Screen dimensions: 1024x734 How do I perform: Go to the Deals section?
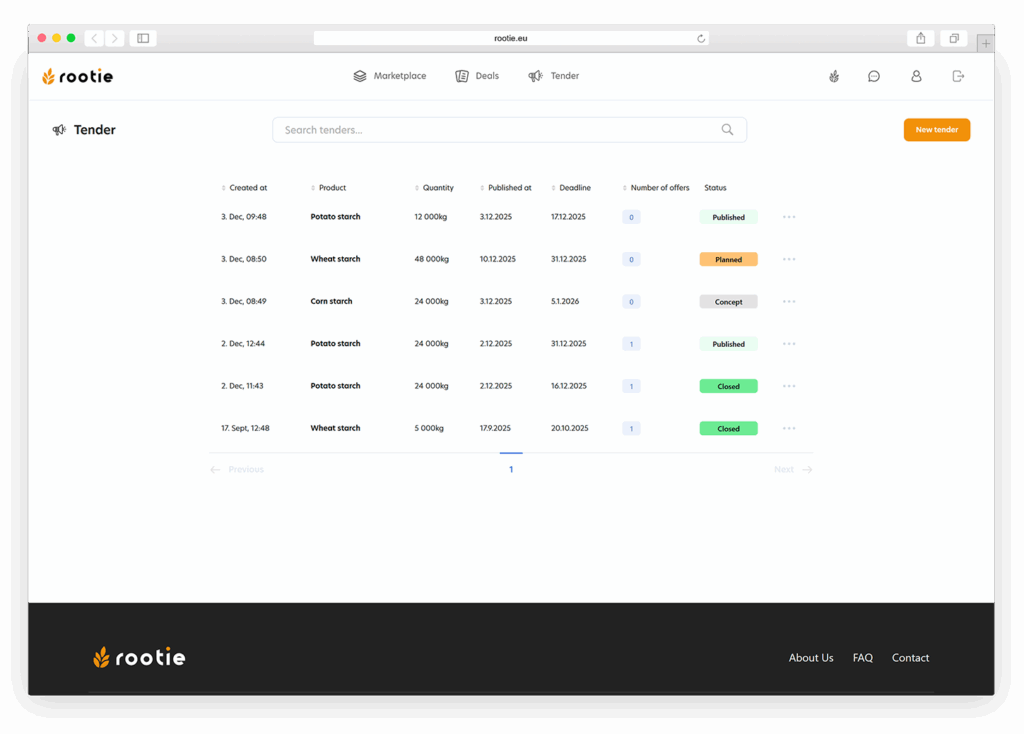click(477, 76)
